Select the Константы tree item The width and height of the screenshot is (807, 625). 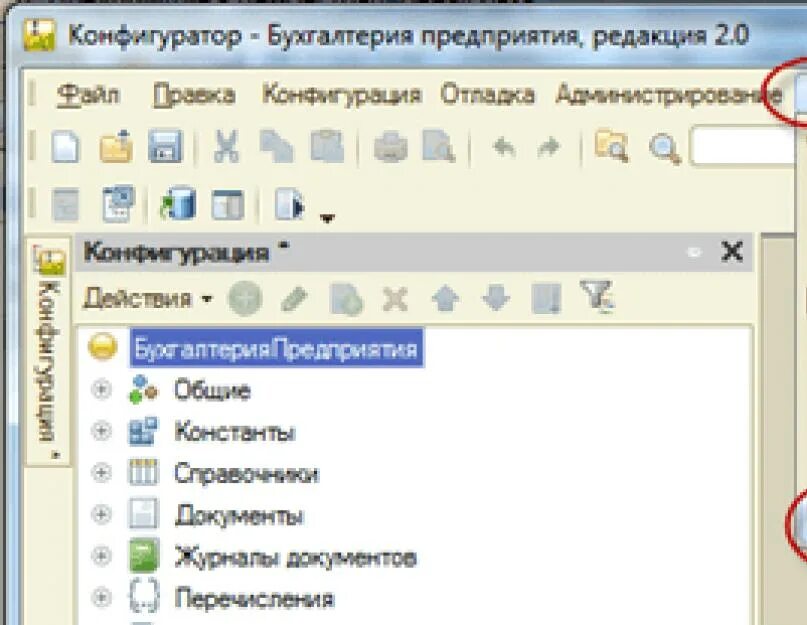pos(235,431)
